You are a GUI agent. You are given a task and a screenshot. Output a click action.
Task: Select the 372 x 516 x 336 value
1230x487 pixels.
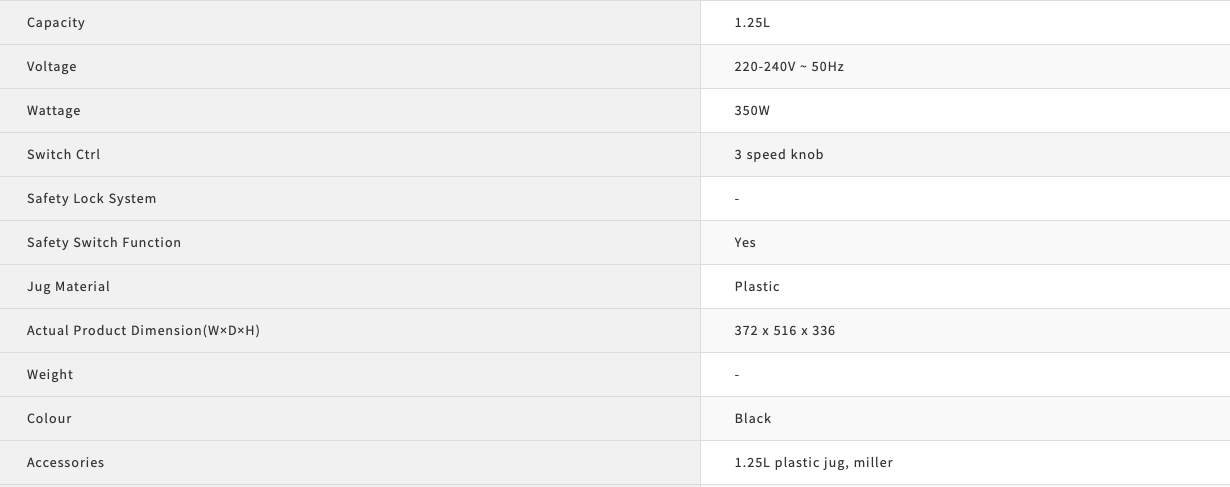click(x=785, y=331)
